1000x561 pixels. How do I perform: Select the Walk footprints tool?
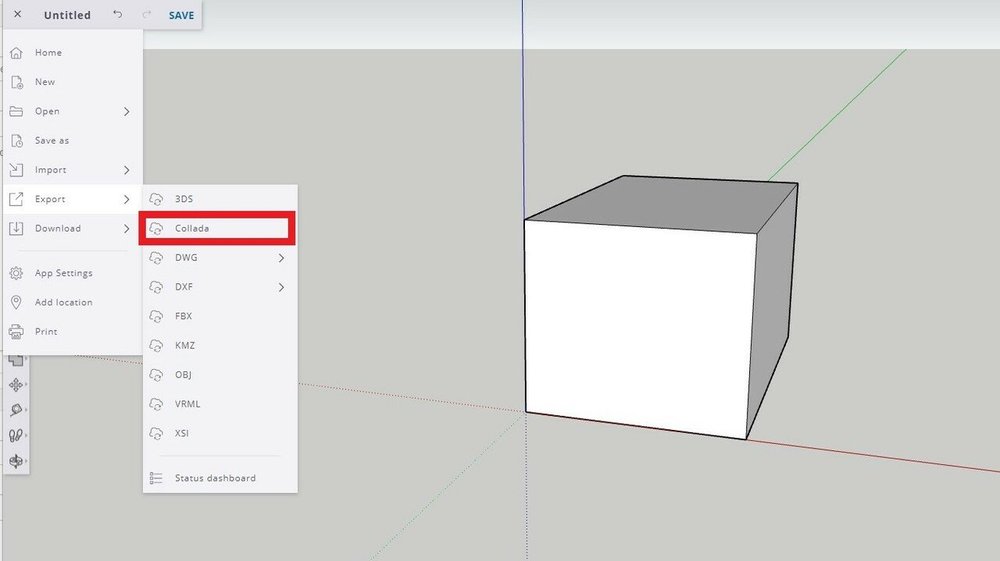(16, 435)
